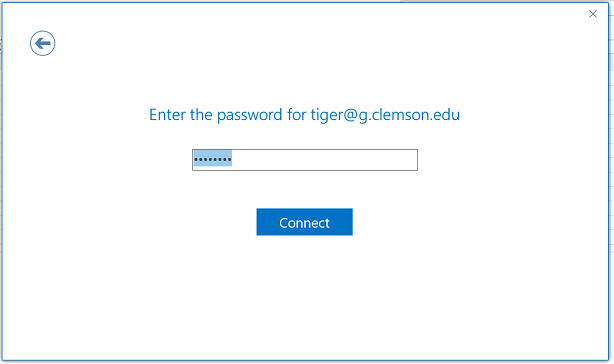This screenshot has width=614, height=364.
Task: Click the tiger@g.clemson.edu address in the heading
Action: [x=385, y=115]
